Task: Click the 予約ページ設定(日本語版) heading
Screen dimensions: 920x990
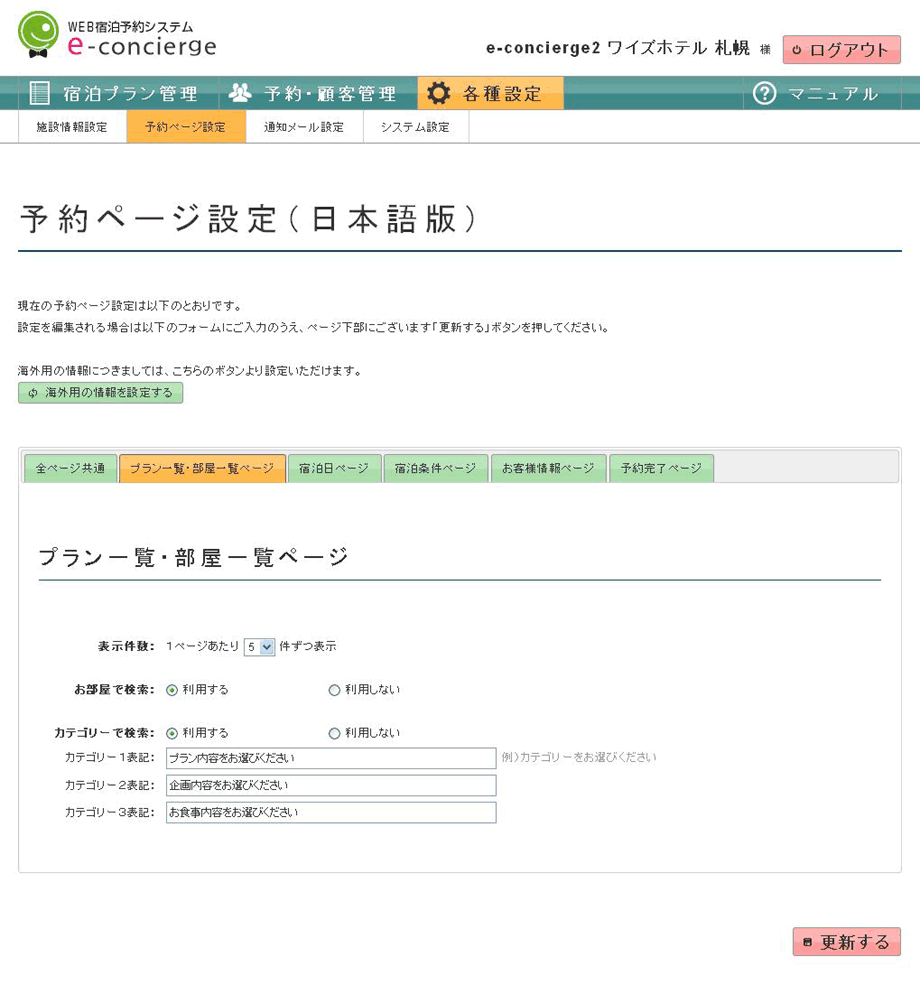Action: tap(249, 219)
